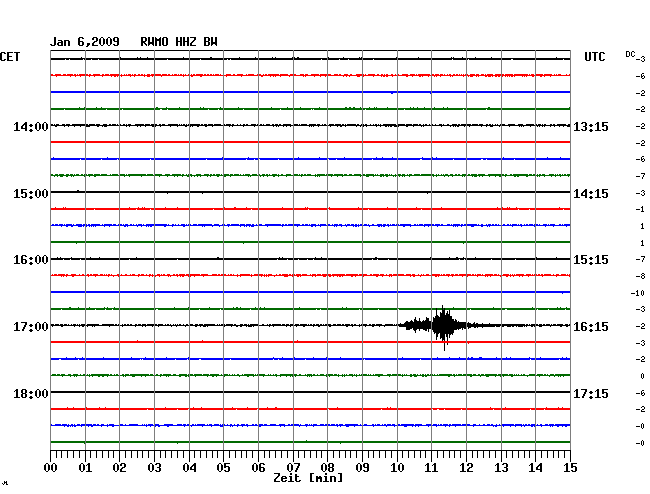Screen dimensions: 650x494
Task: Click minute tick label 00
Action: point(51,467)
